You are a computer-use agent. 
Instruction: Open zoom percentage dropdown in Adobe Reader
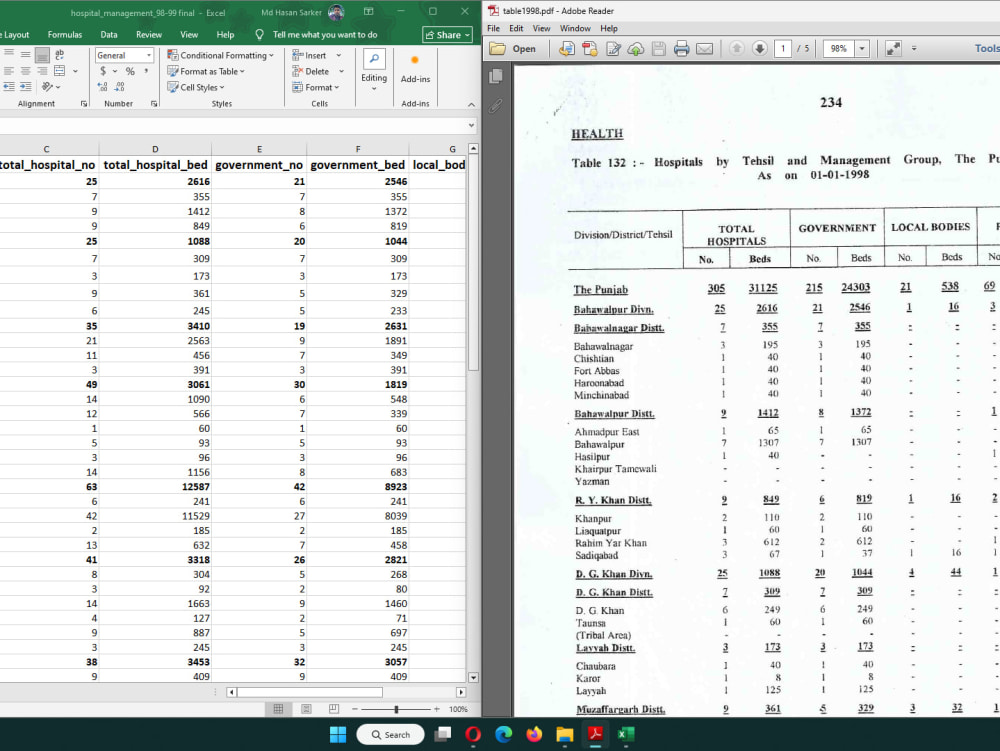[862, 48]
